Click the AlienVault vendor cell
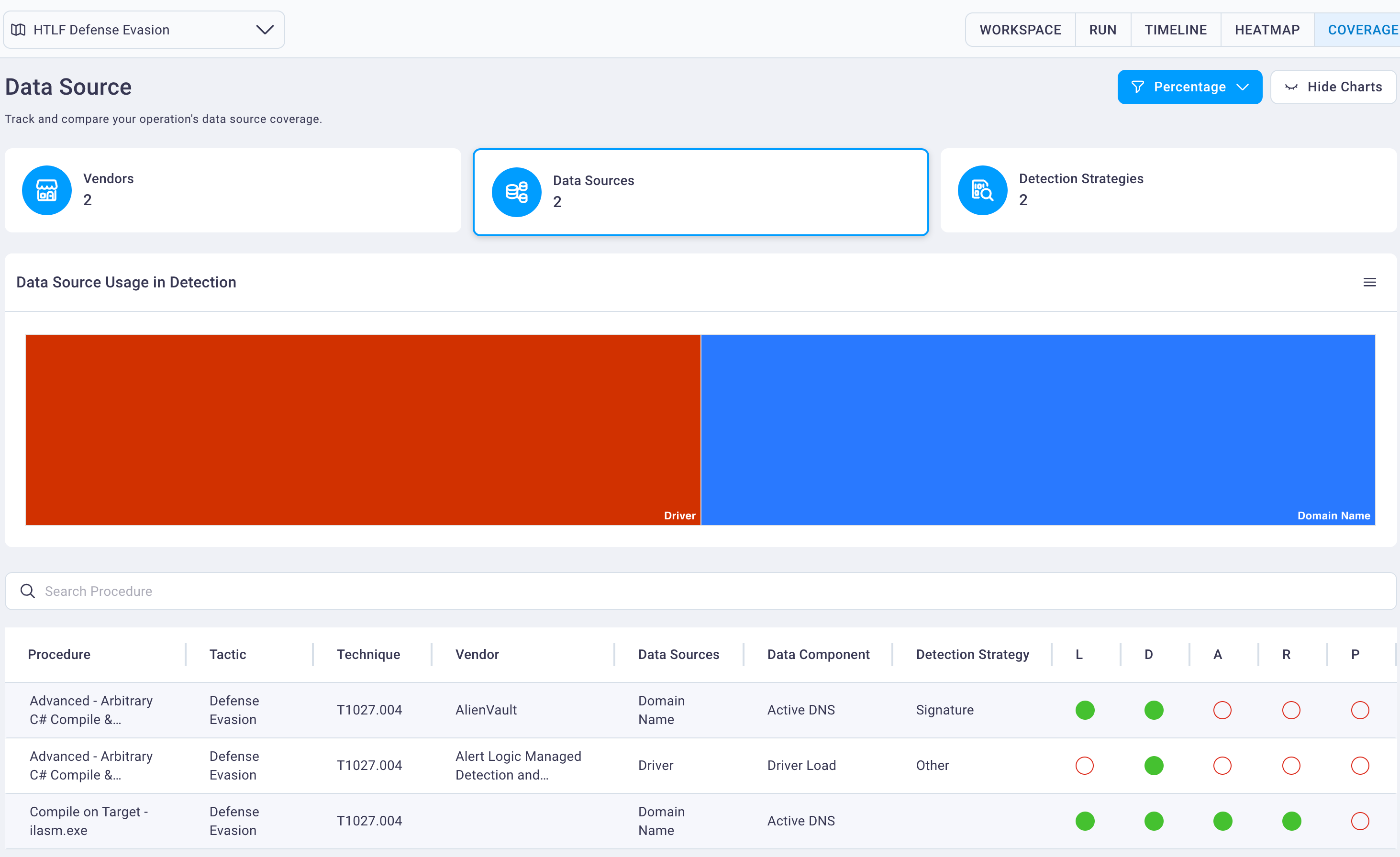Image resolution: width=1400 pixels, height=857 pixels. coord(486,710)
